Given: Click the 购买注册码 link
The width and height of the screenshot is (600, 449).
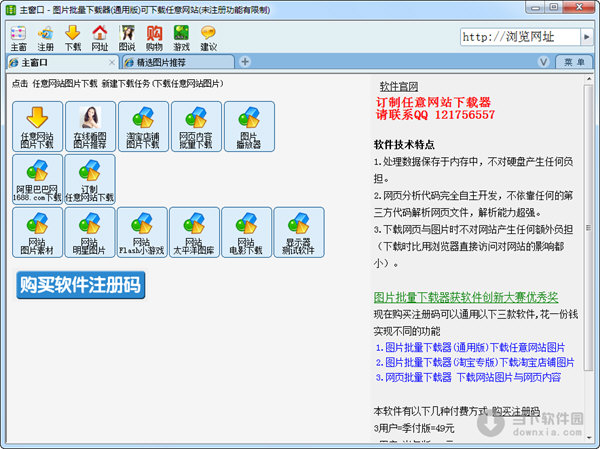Looking at the screenshot, I should tap(516, 411).
